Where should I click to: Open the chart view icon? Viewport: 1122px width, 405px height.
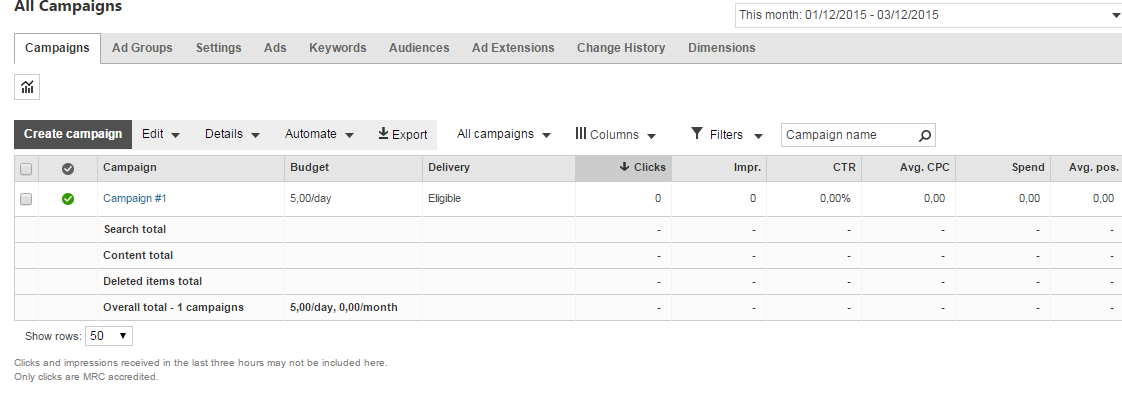pyautogui.click(x=27, y=88)
